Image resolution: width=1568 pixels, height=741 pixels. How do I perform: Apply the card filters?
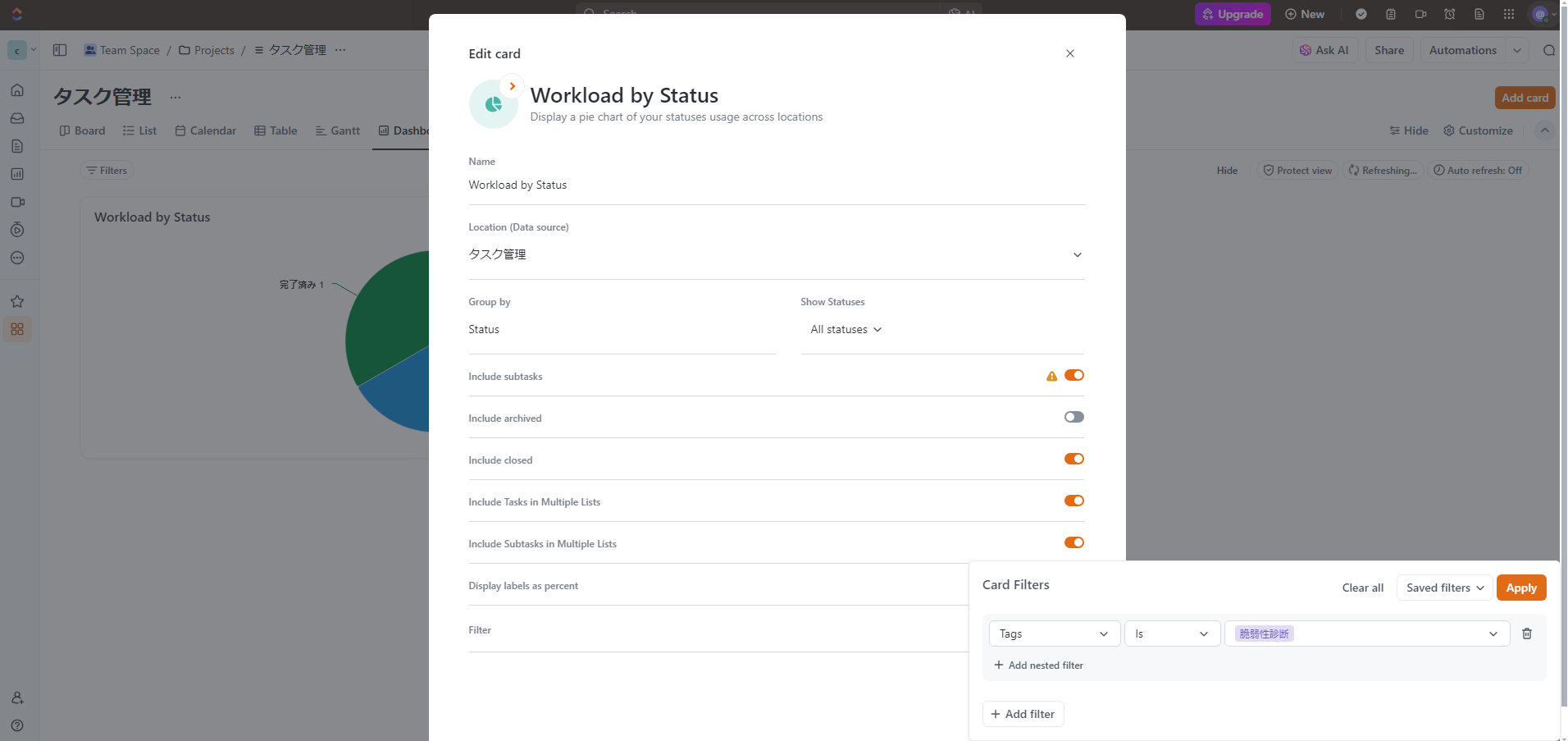pyautogui.click(x=1520, y=588)
